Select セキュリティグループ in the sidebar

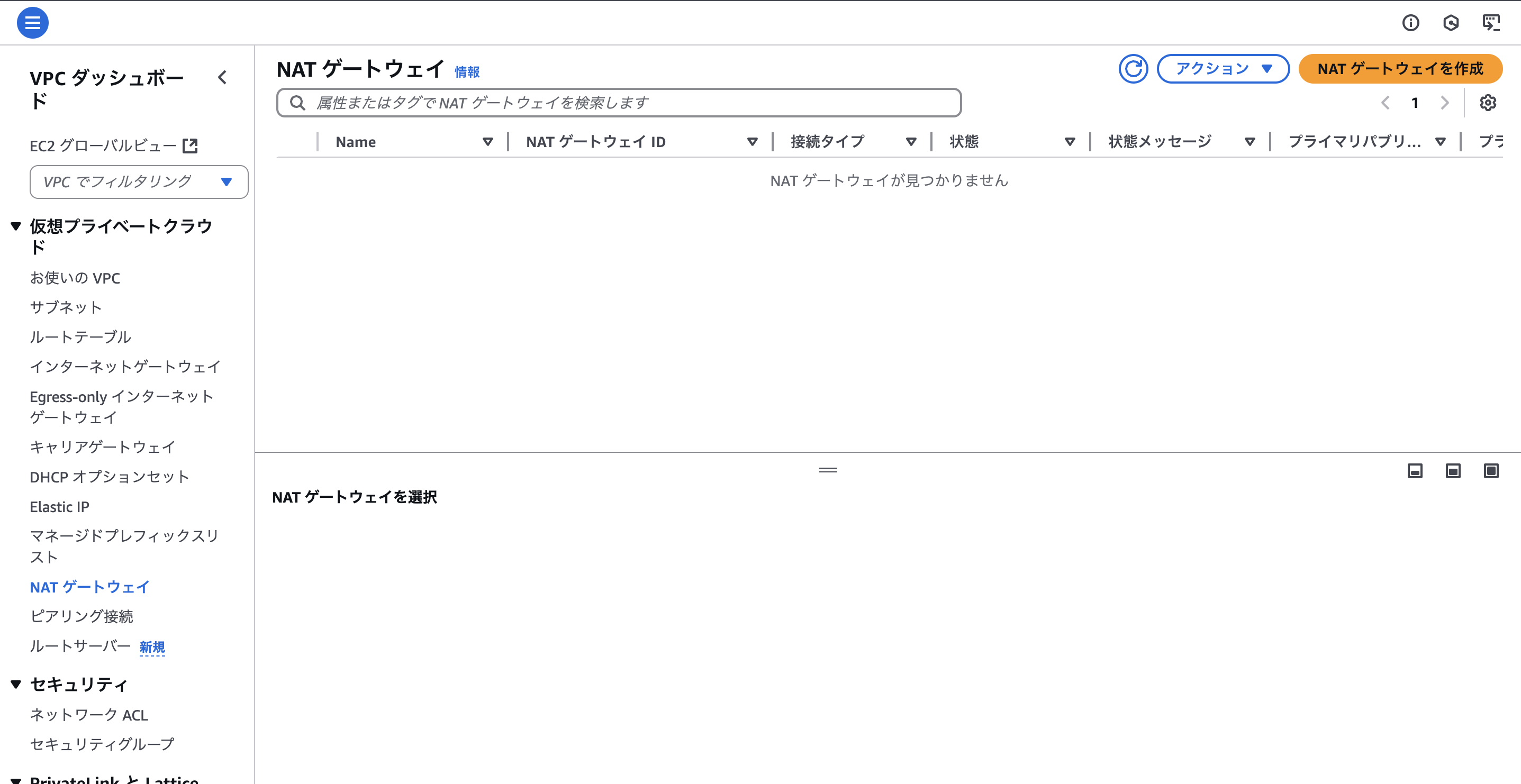[x=102, y=744]
